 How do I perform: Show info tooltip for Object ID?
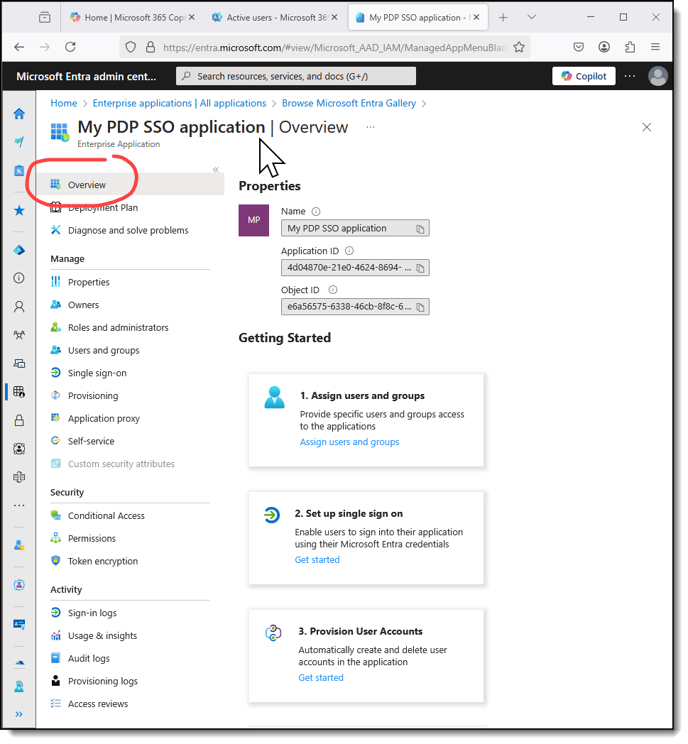pyautogui.click(x=333, y=290)
